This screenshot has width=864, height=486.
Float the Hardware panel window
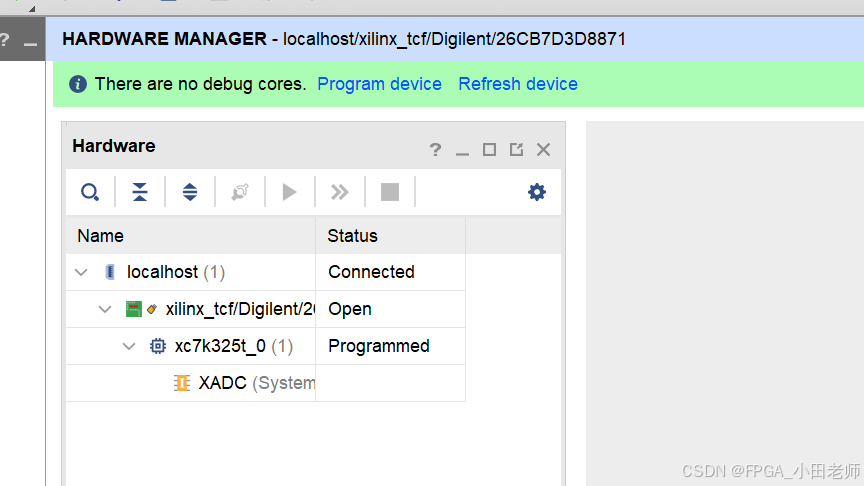(x=516, y=150)
